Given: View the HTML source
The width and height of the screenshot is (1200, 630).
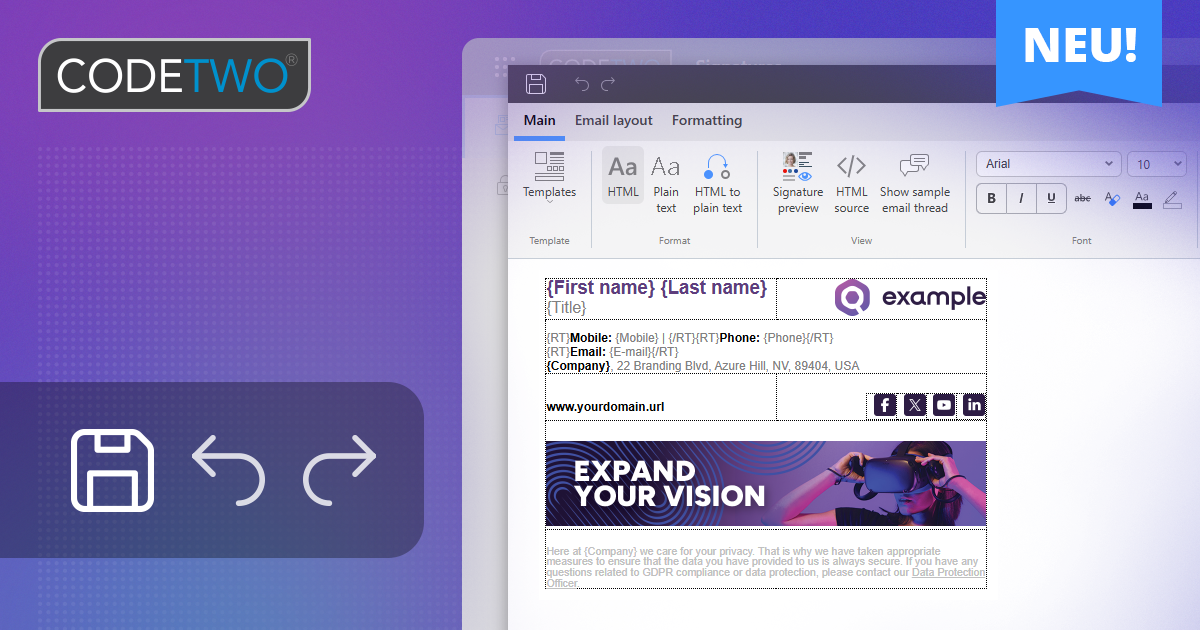Looking at the screenshot, I should (x=851, y=184).
